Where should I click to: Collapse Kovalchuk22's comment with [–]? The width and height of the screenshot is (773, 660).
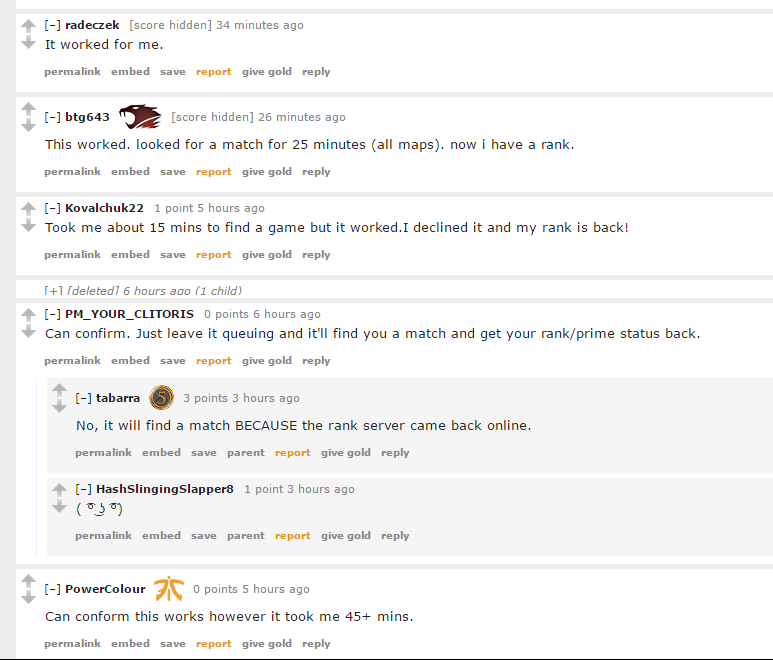[x=53, y=208]
